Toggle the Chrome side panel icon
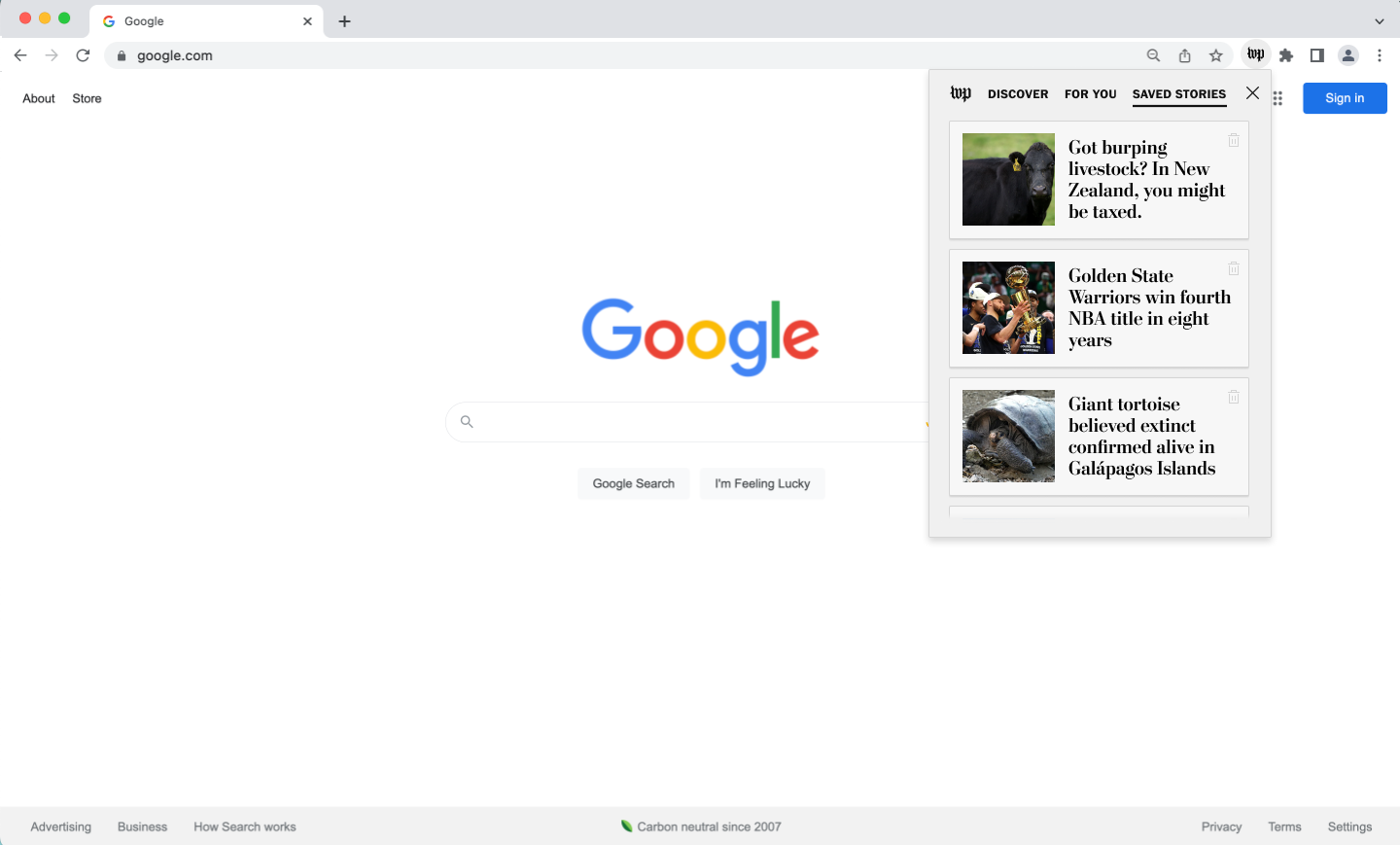1400x845 pixels. coord(1317,55)
